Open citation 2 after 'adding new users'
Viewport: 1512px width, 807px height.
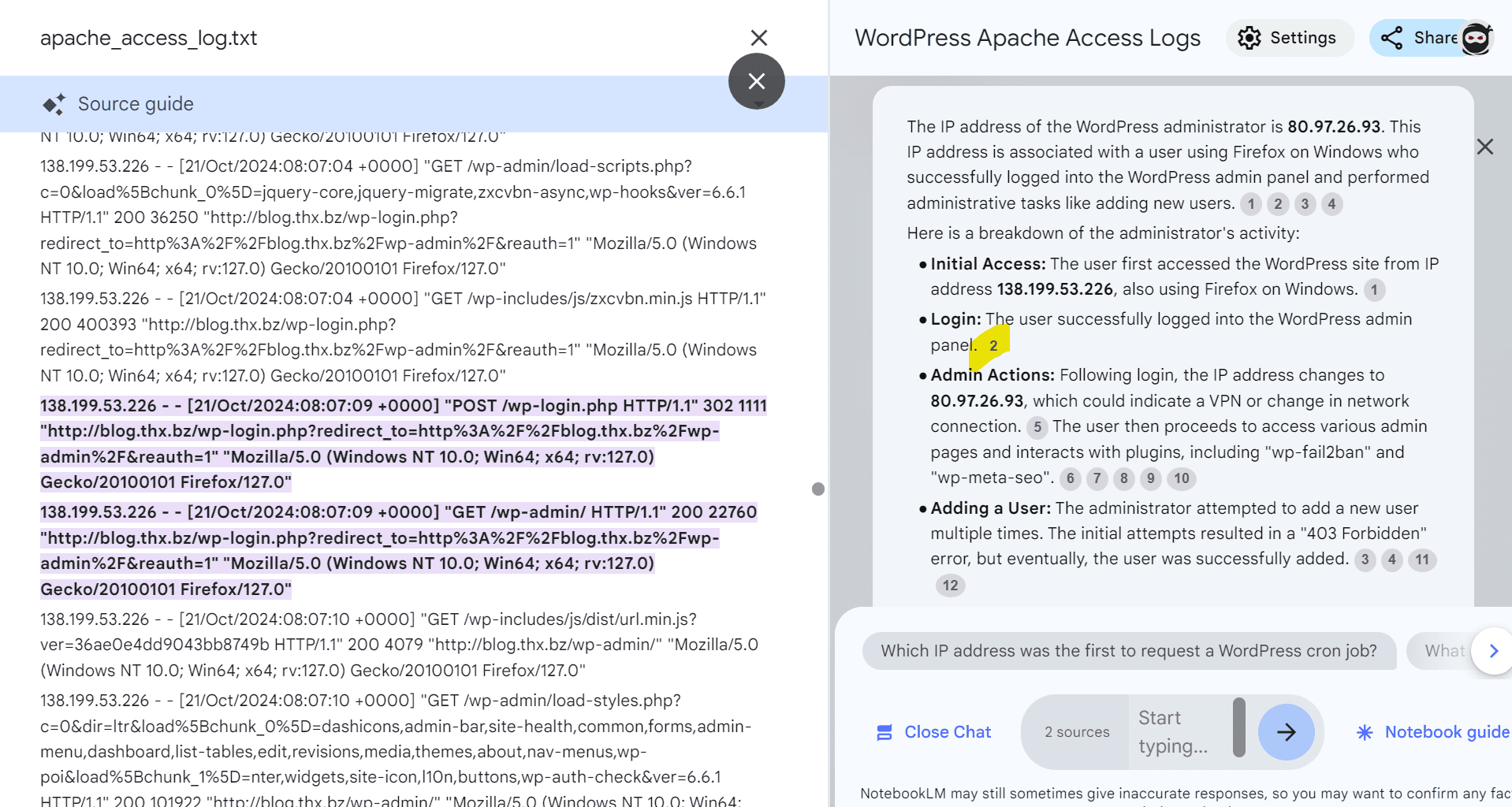click(1278, 204)
